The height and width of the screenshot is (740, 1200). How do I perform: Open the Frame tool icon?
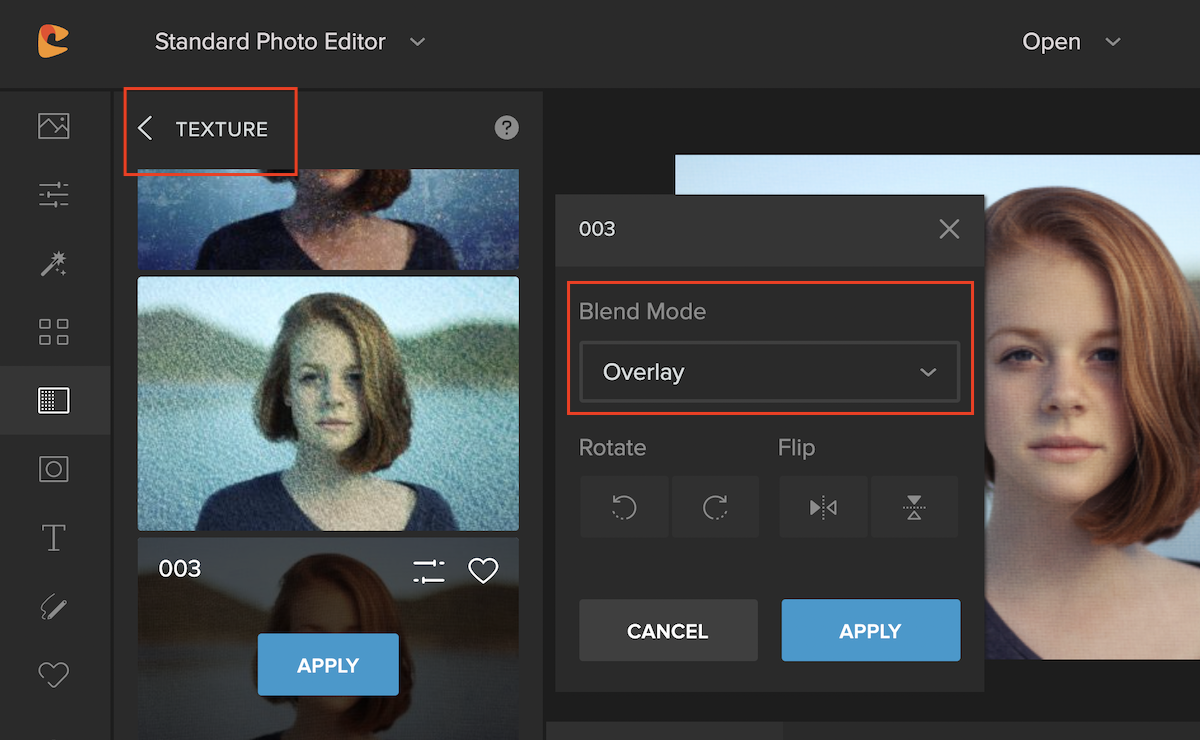click(x=53, y=469)
